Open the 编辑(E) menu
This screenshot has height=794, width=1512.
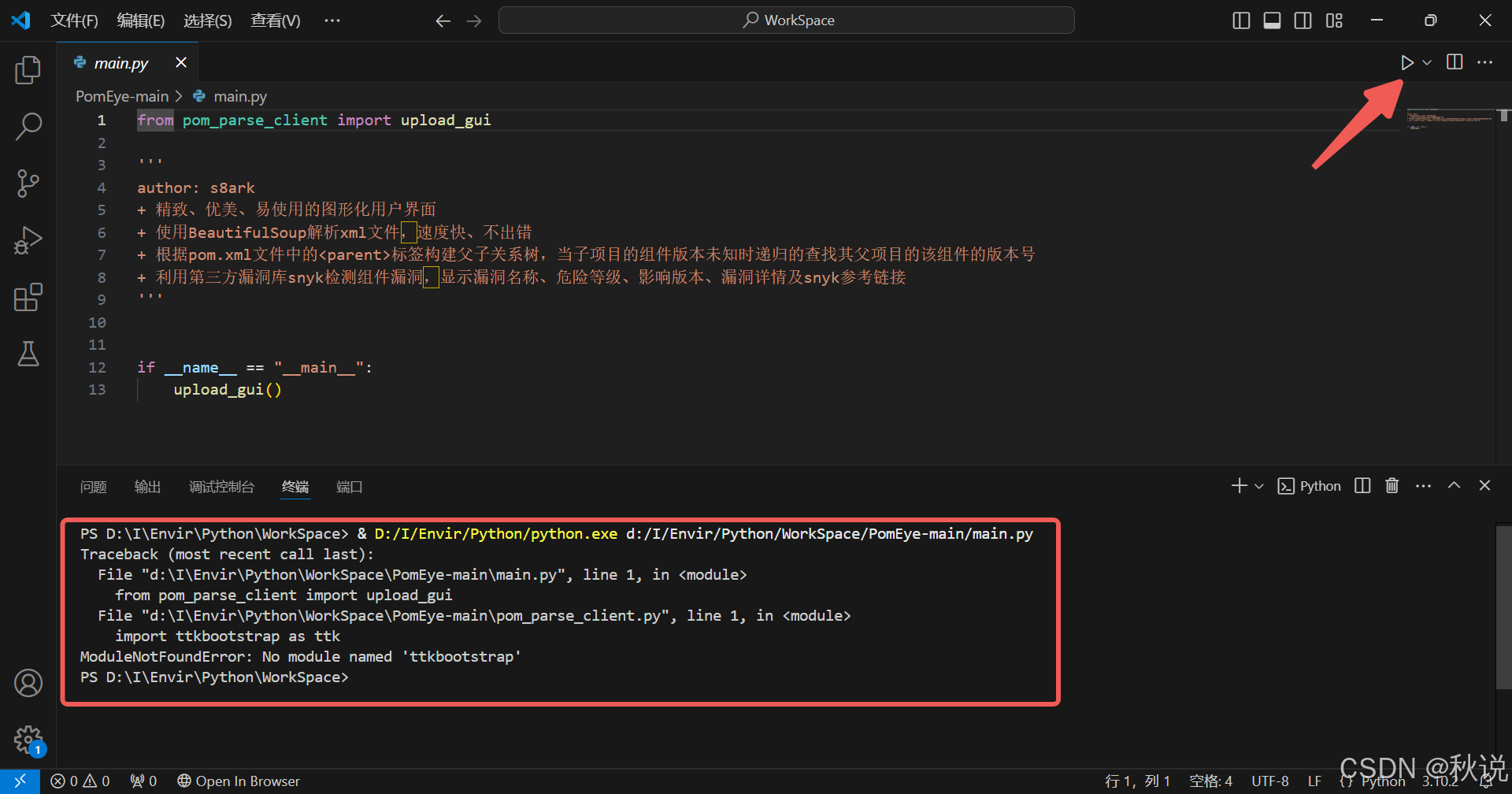tap(141, 20)
